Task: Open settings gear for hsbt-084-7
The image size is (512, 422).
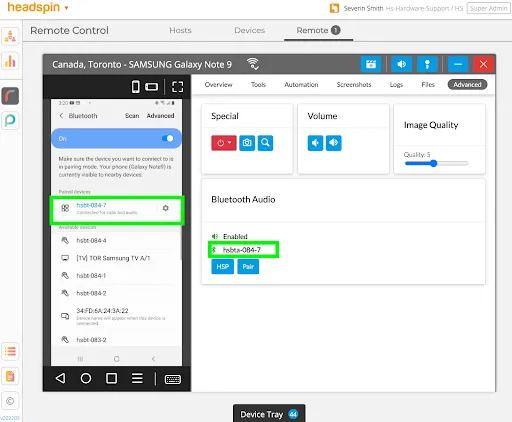Action: point(166,208)
